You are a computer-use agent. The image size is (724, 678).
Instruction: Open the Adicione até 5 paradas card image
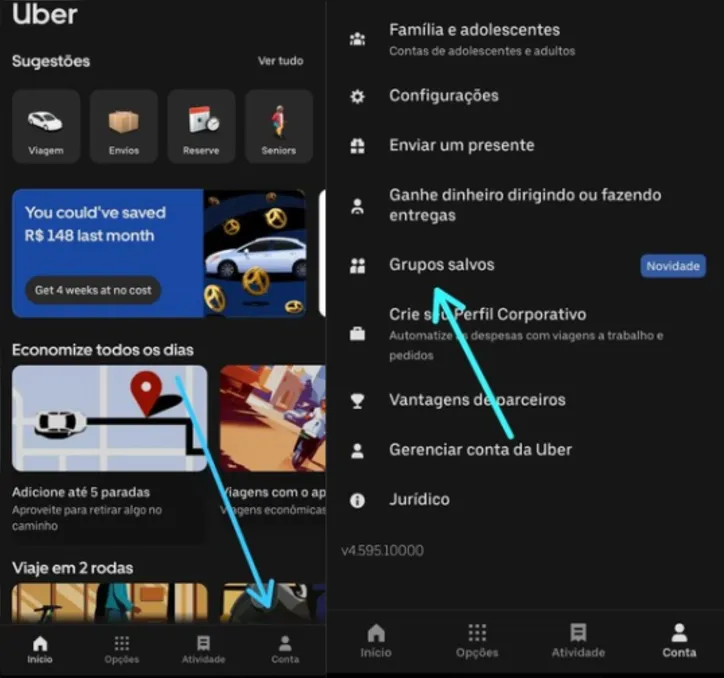[109, 418]
